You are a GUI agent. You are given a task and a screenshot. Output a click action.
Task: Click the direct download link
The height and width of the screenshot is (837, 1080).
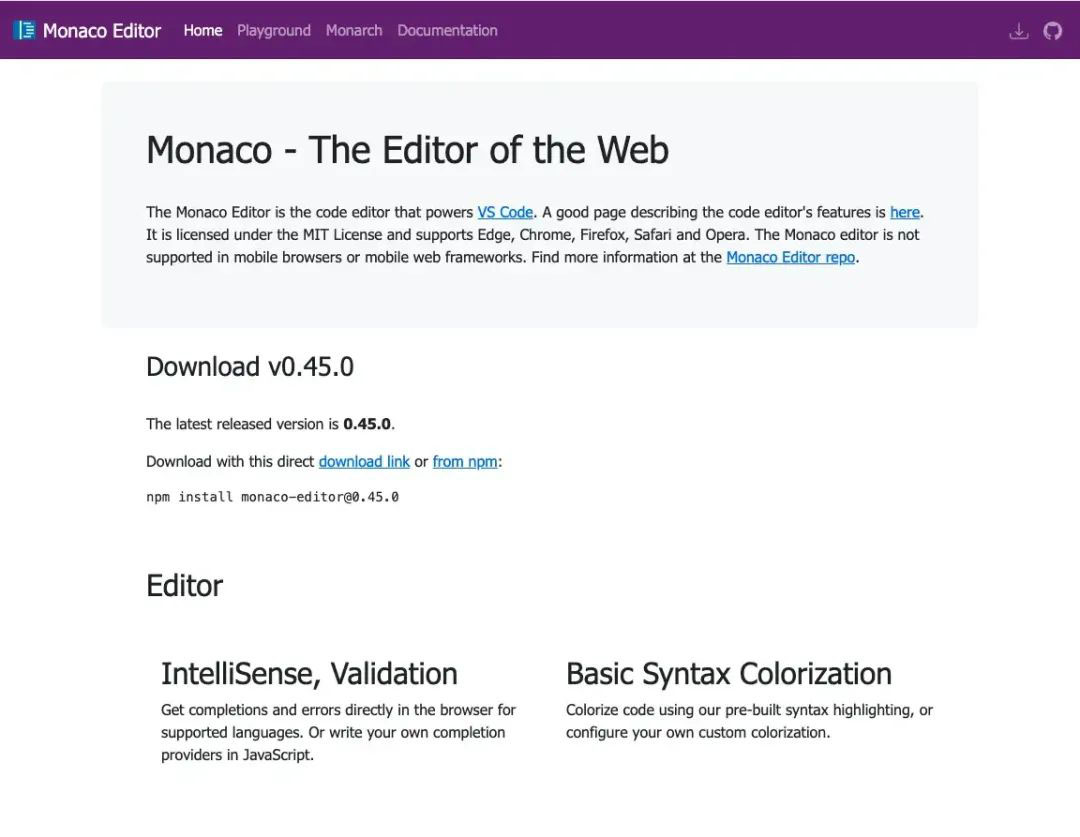(x=364, y=461)
